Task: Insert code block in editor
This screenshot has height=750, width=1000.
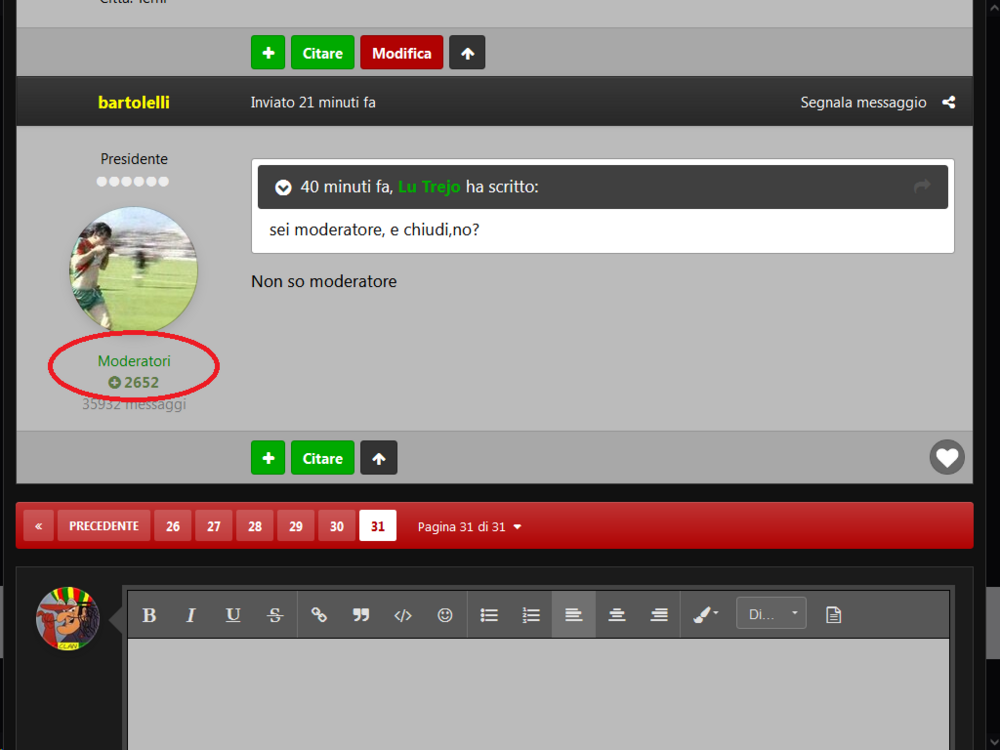Action: pyautogui.click(x=403, y=615)
